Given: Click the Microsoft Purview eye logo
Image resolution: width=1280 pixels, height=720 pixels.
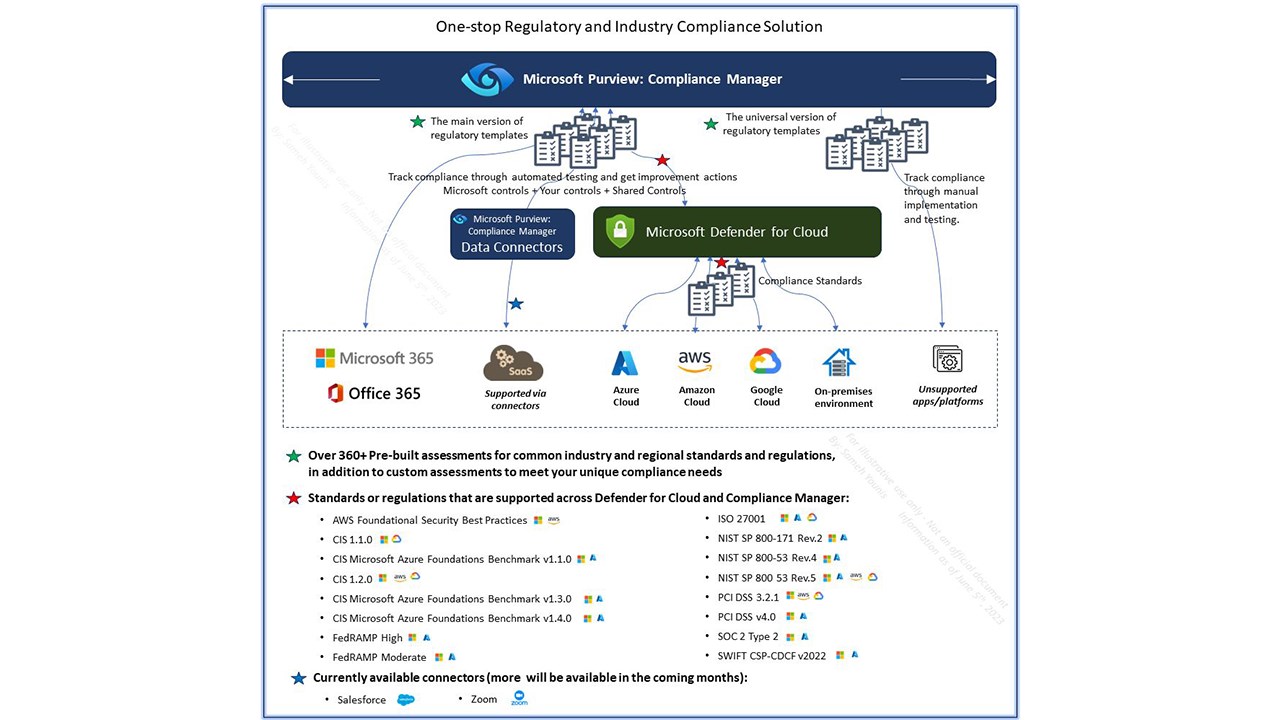Looking at the screenshot, I should [x=487, y=80].
